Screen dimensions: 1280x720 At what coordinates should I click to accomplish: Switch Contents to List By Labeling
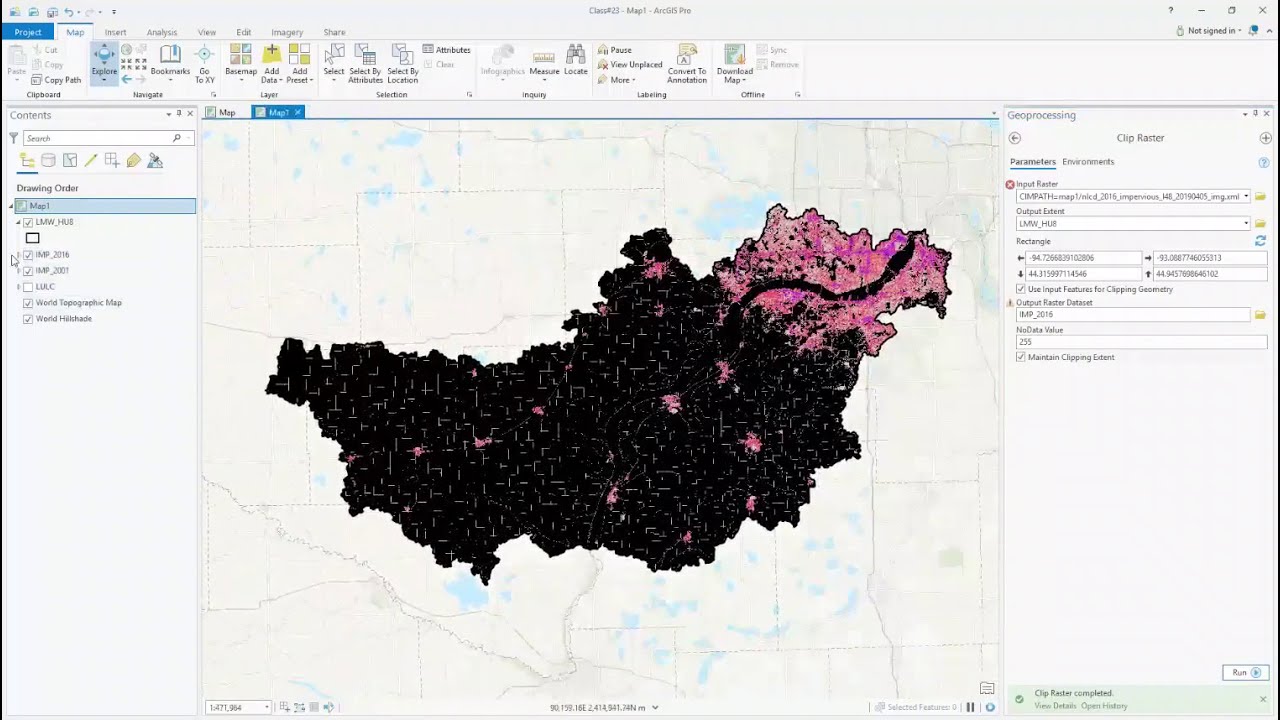[133, 160]
